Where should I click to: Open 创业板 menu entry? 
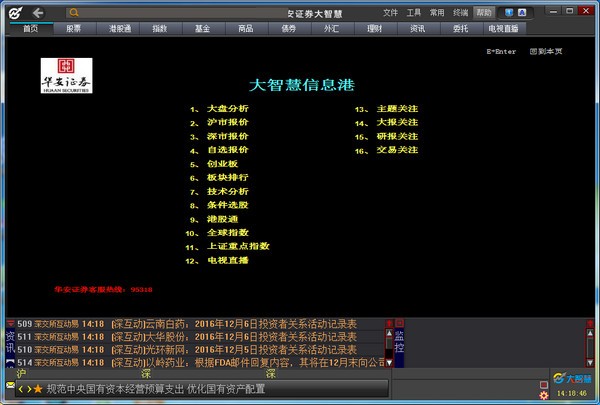point(222,164)
